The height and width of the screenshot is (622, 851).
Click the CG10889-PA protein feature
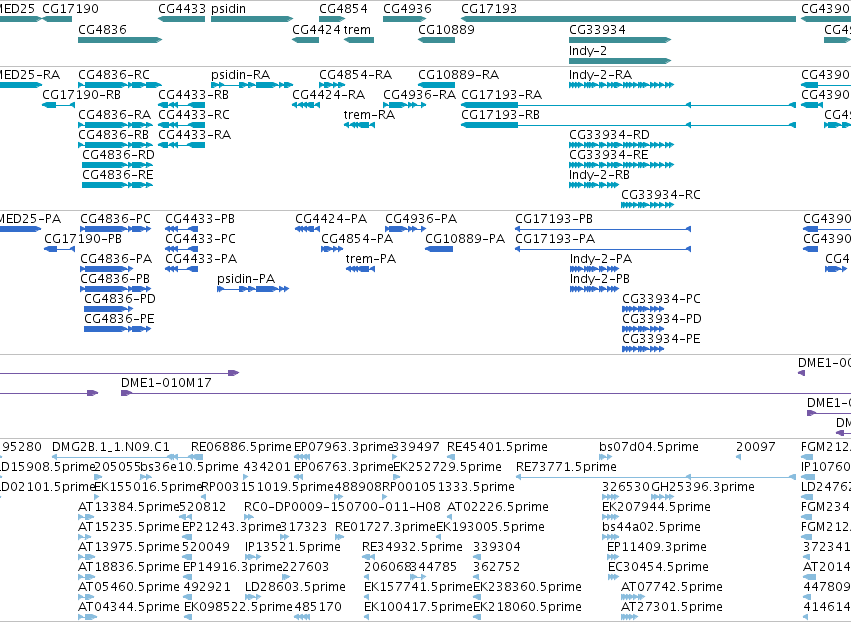pos(439,249)
